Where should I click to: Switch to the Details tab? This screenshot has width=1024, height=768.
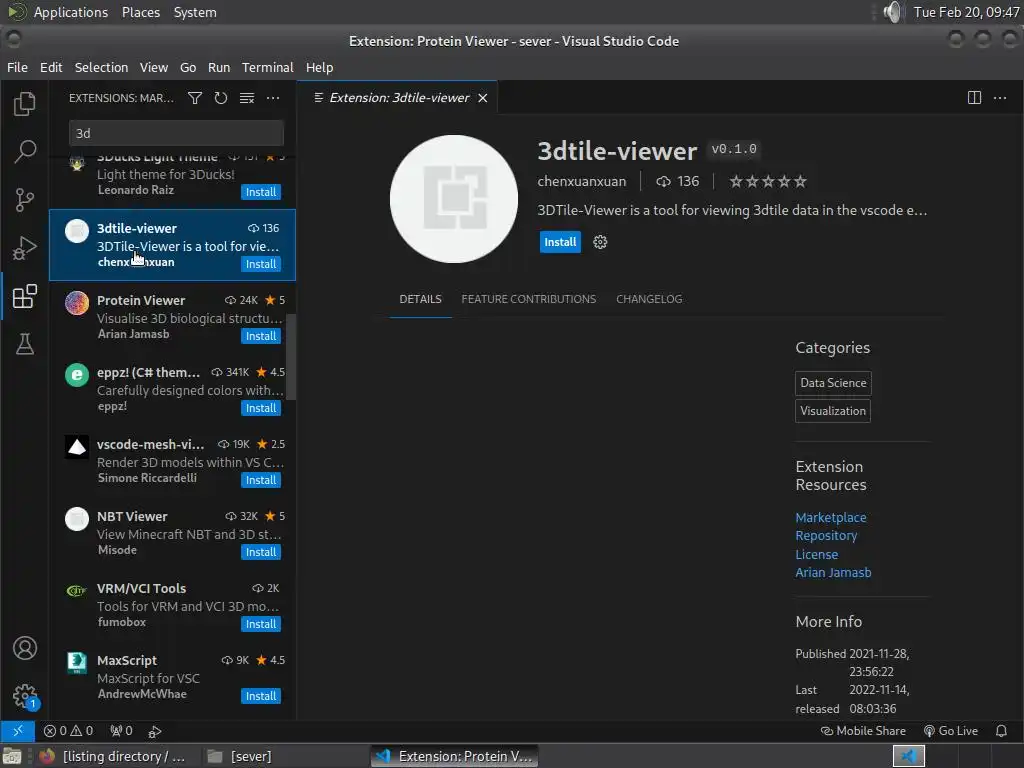tap(421, 299)
